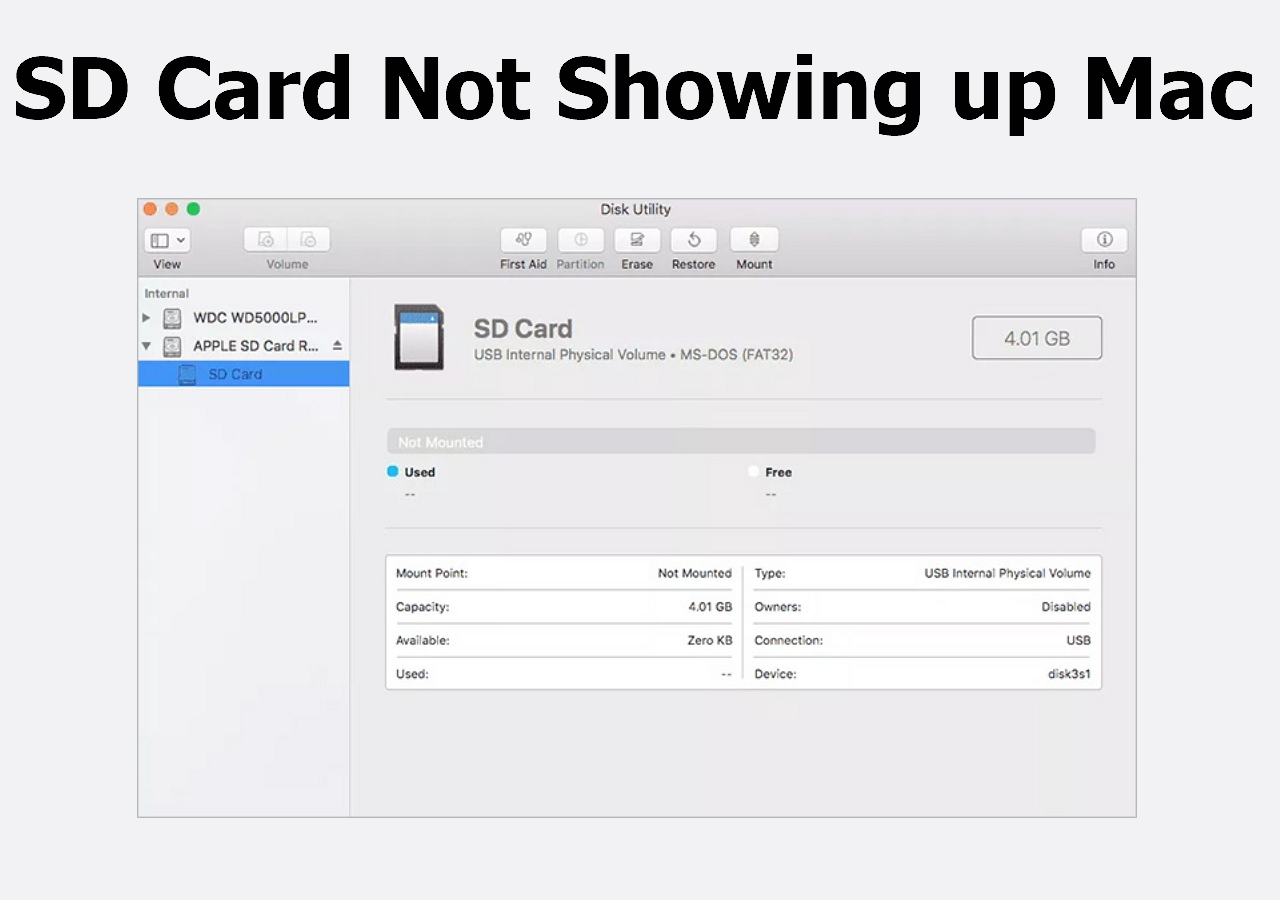This screenshot has width=1280, height=900.
Task: Select the WDC WD5000LP internal disk
Action: (x=245, y=318)
